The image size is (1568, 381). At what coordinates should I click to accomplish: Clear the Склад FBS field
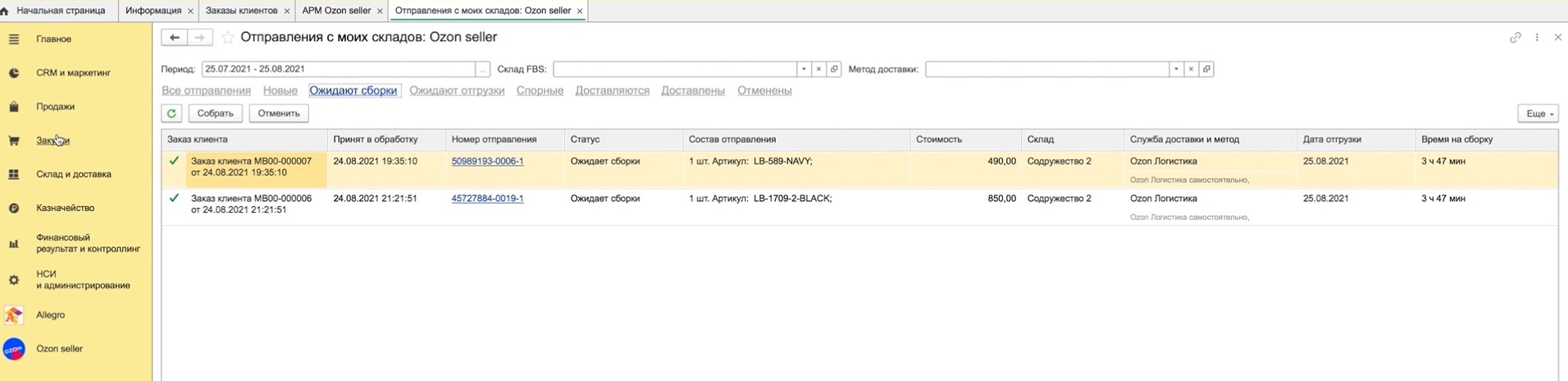coord(818,69)
